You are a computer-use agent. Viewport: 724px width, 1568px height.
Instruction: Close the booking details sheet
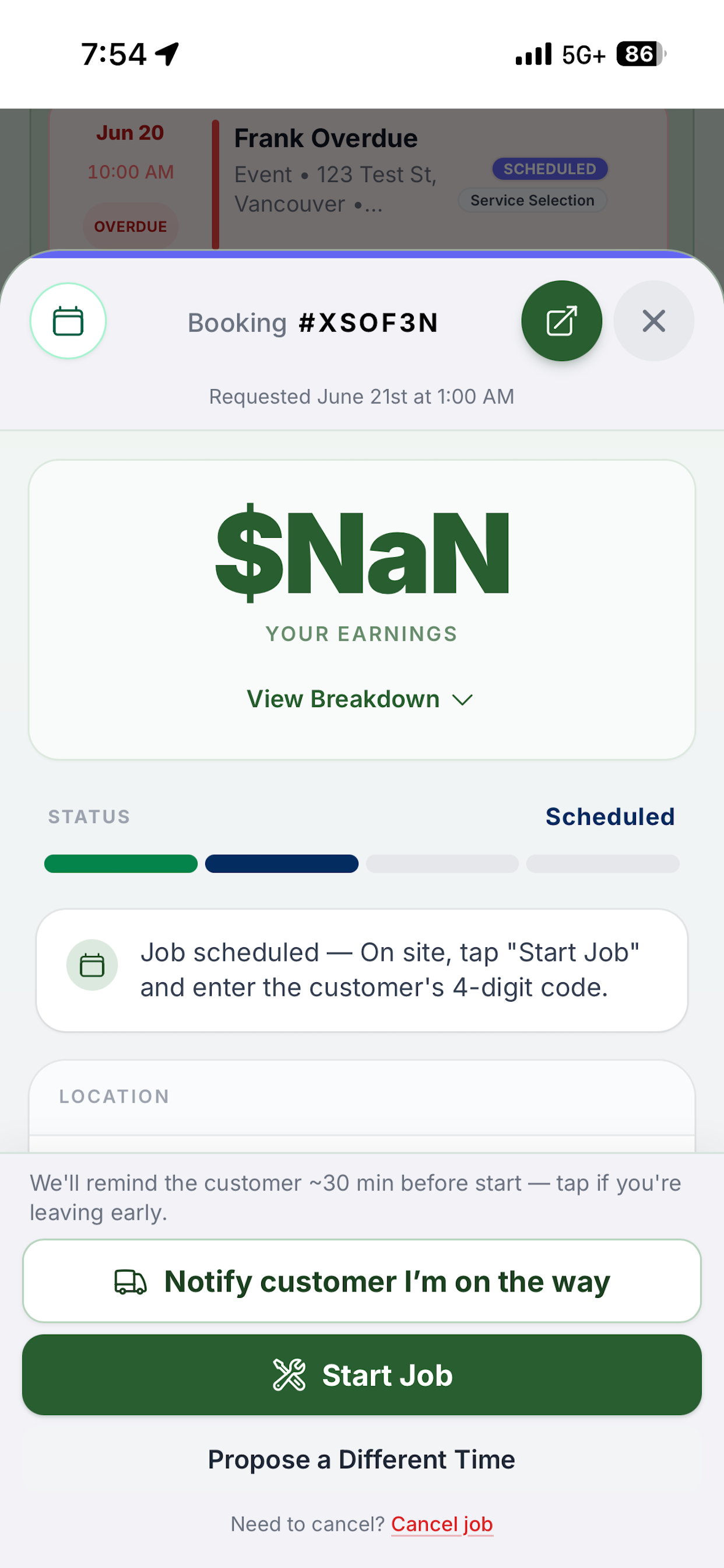(x=653, y=321)
